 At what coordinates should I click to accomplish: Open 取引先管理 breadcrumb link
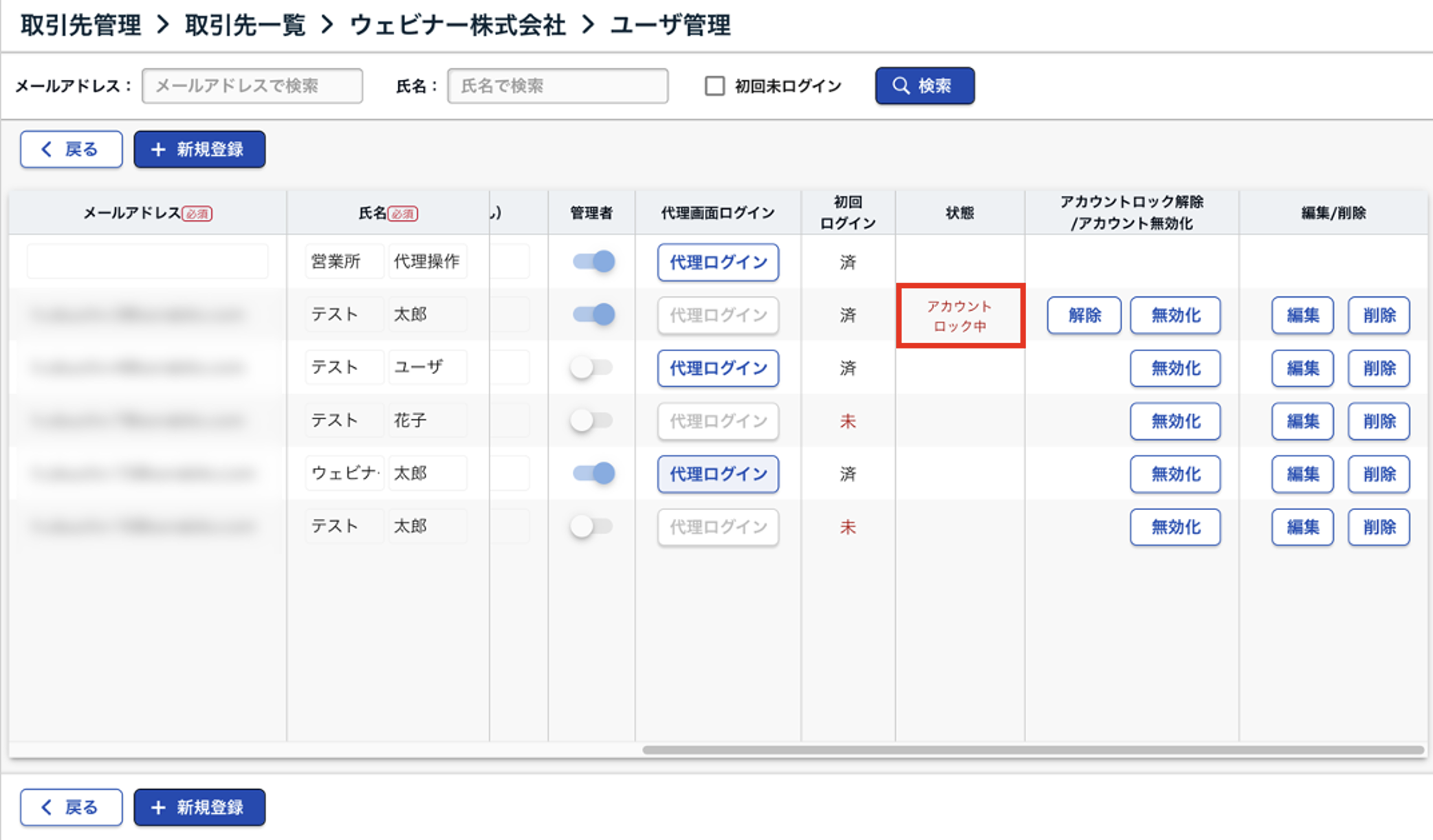click(x=81, y=25)
